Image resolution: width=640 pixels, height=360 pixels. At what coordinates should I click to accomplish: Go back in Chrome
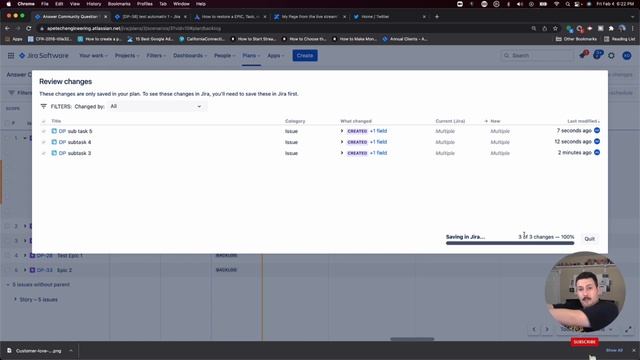(x=7, y=28)
